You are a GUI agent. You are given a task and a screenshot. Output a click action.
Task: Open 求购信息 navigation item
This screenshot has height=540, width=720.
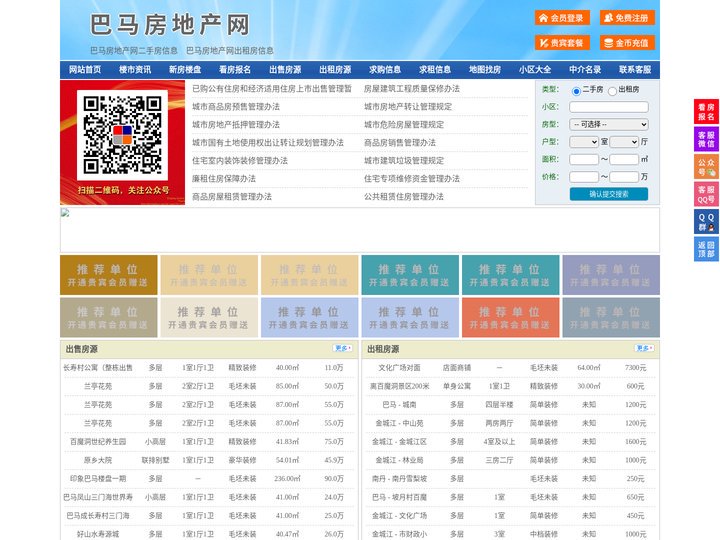pyautogui.click(x=385, y=70)
